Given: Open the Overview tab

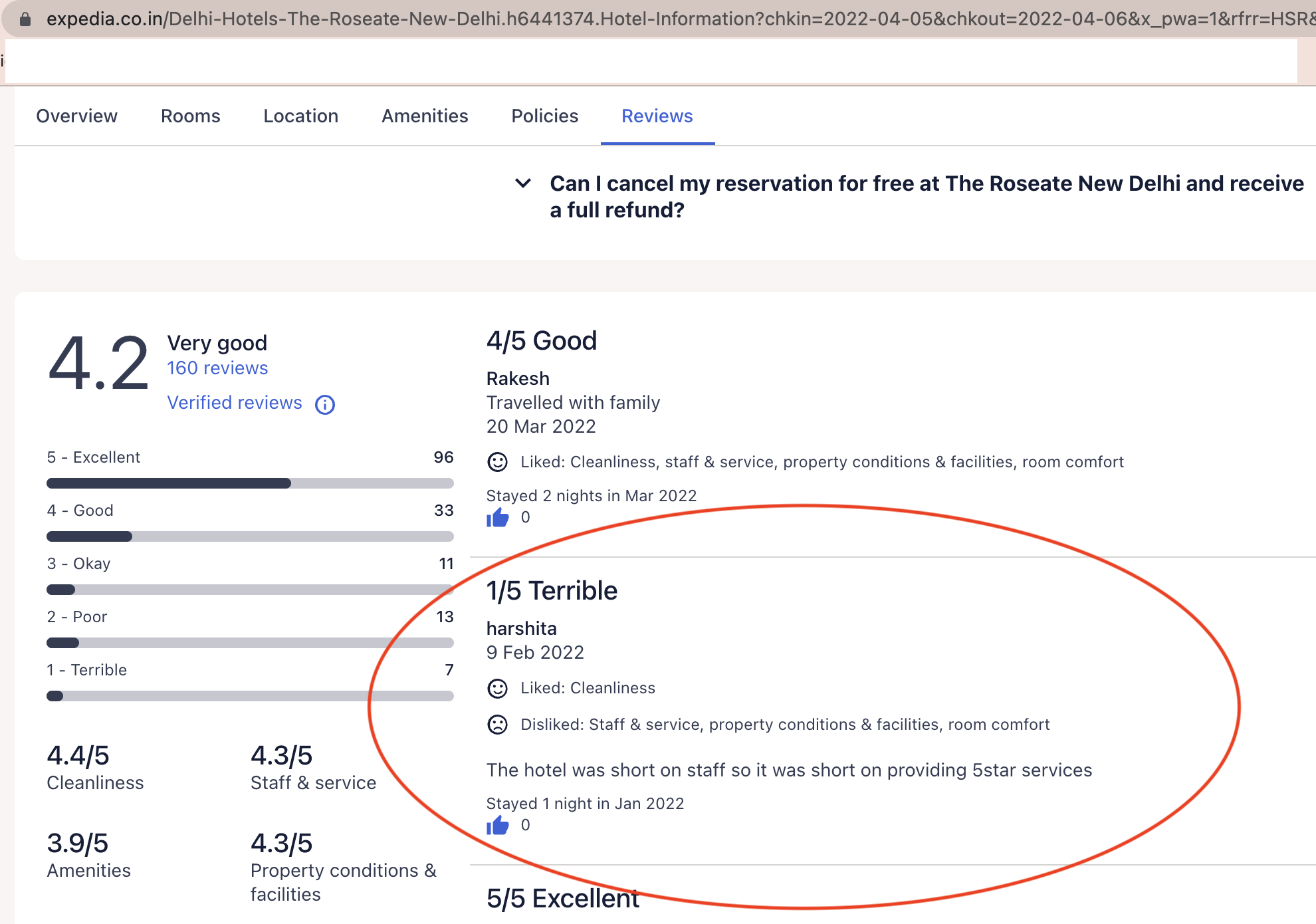Looking at the screenshot, I should click(x=77, y=116).
